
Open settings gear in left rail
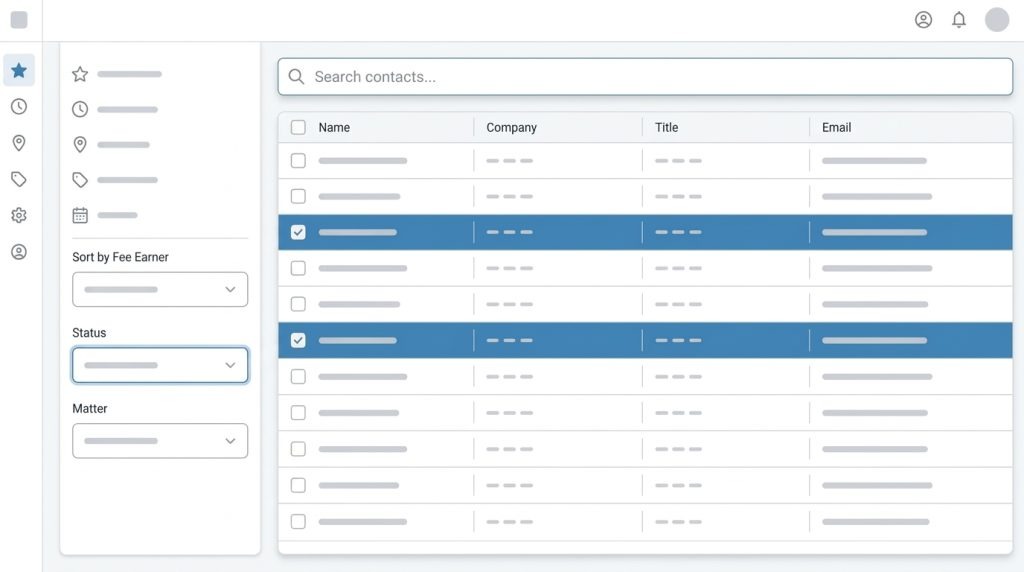(x=19, y=215)
